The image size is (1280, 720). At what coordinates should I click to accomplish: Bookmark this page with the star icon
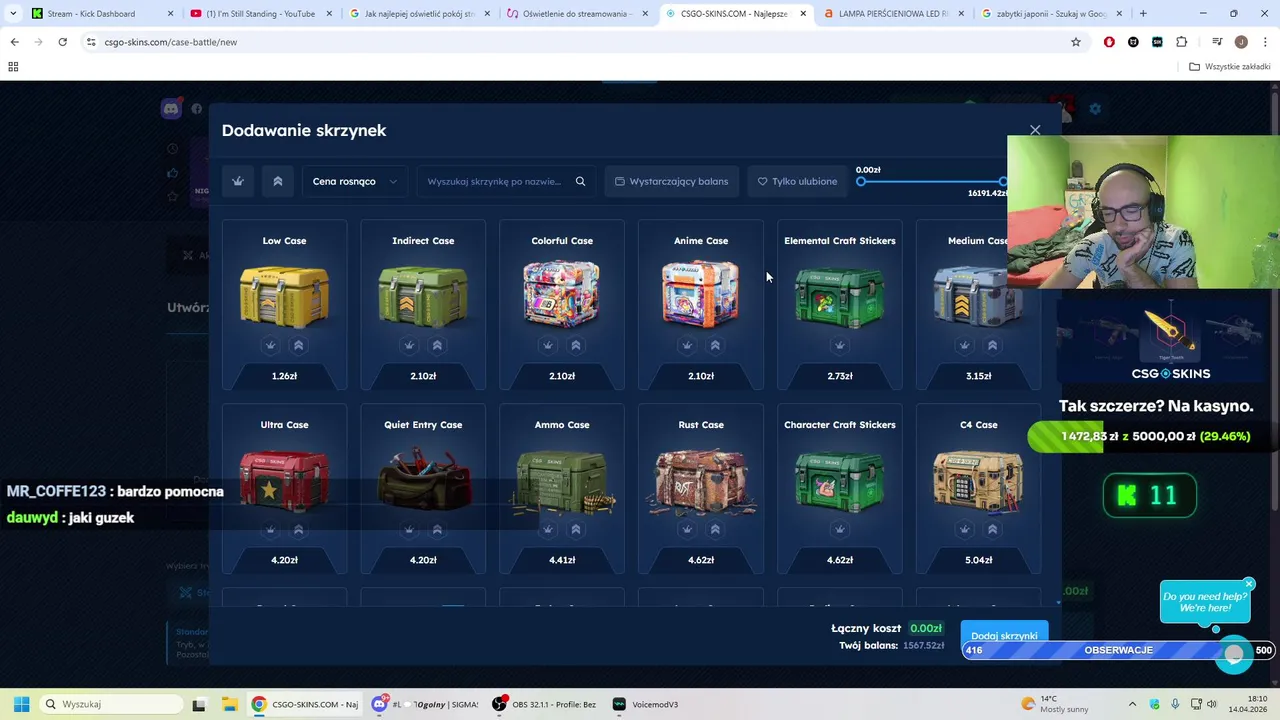[1076, 42]
